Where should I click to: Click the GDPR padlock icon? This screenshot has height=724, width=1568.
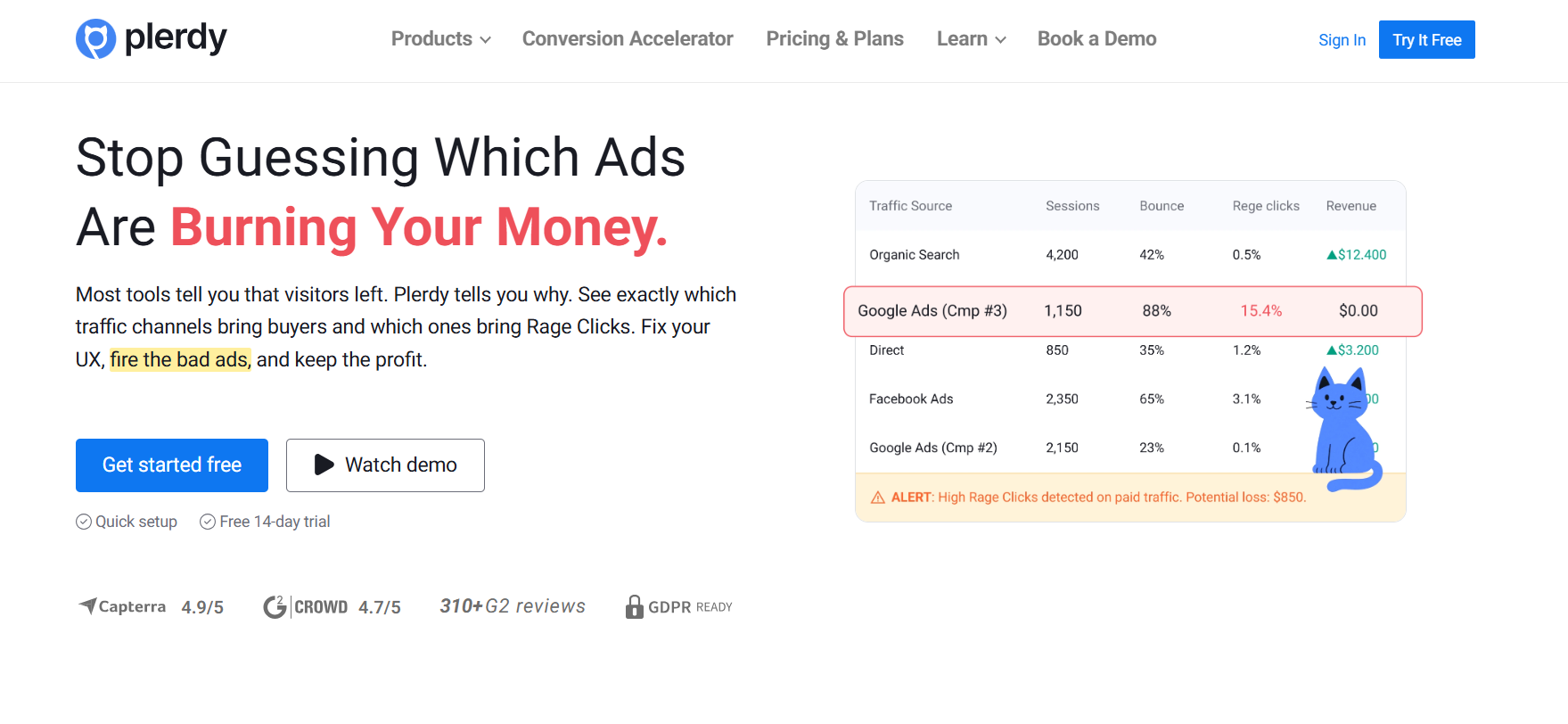(635, 607)
